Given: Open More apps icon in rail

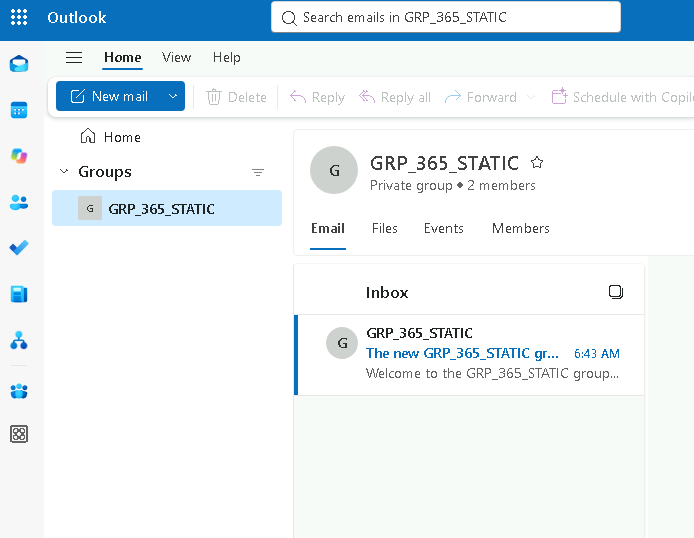Looking at the screenshot, I should tap(19, 434).
